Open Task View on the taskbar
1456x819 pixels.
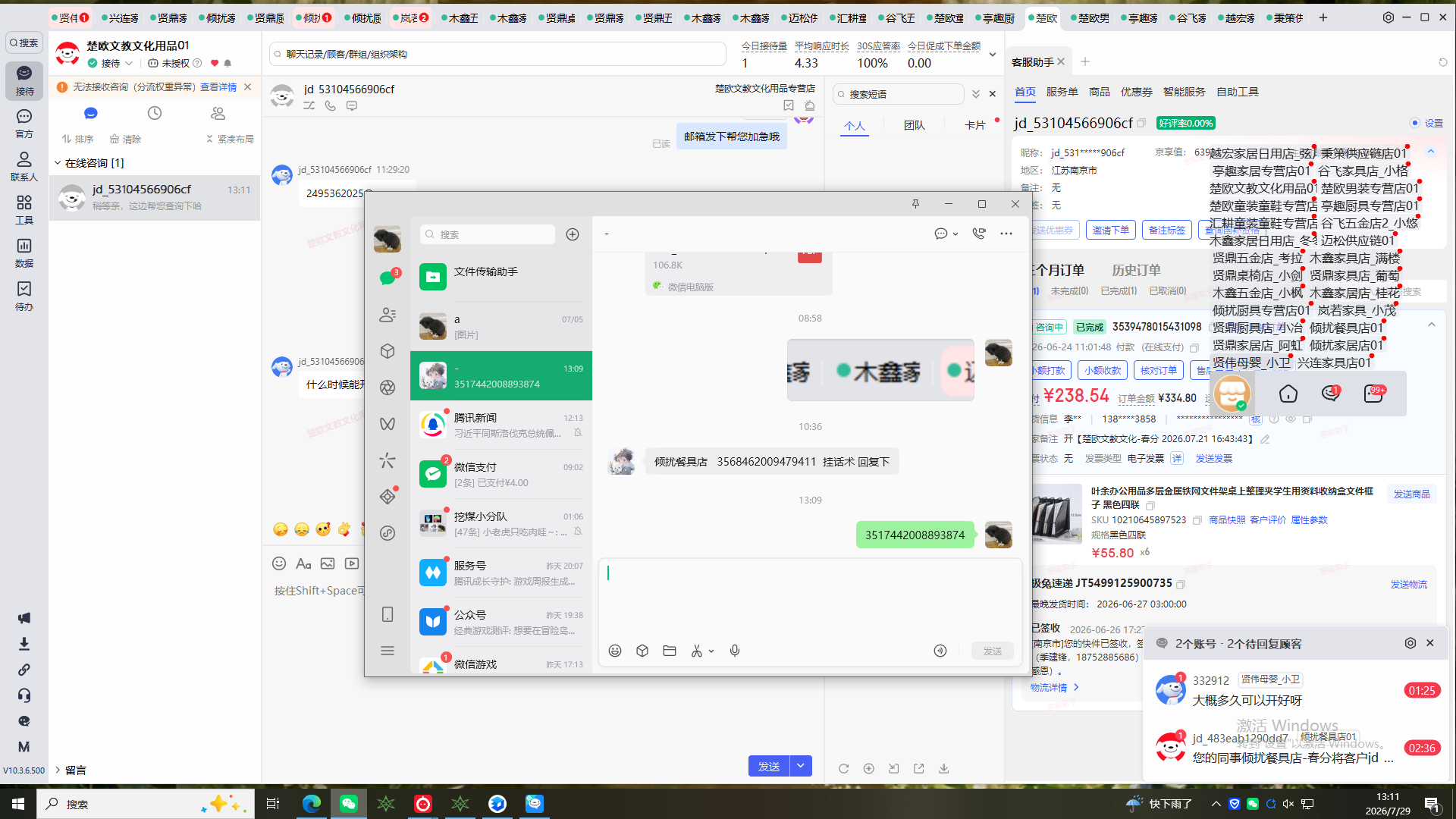[273, 804]
